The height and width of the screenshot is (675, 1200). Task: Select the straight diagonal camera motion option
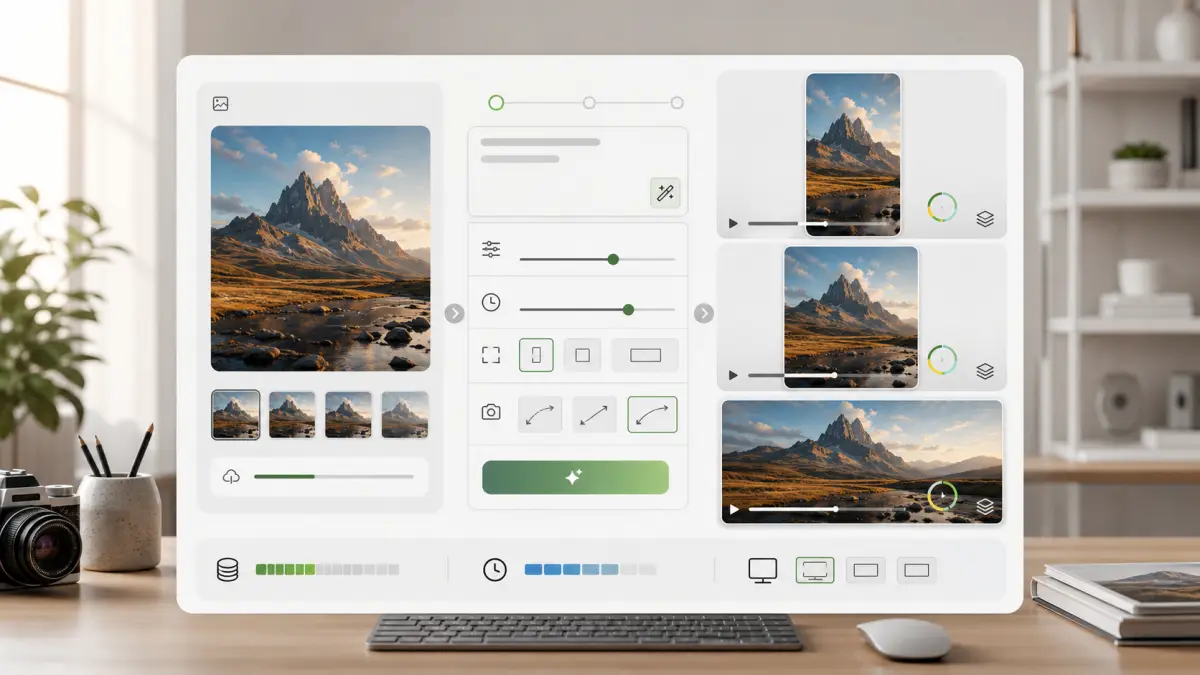[594, 414]
